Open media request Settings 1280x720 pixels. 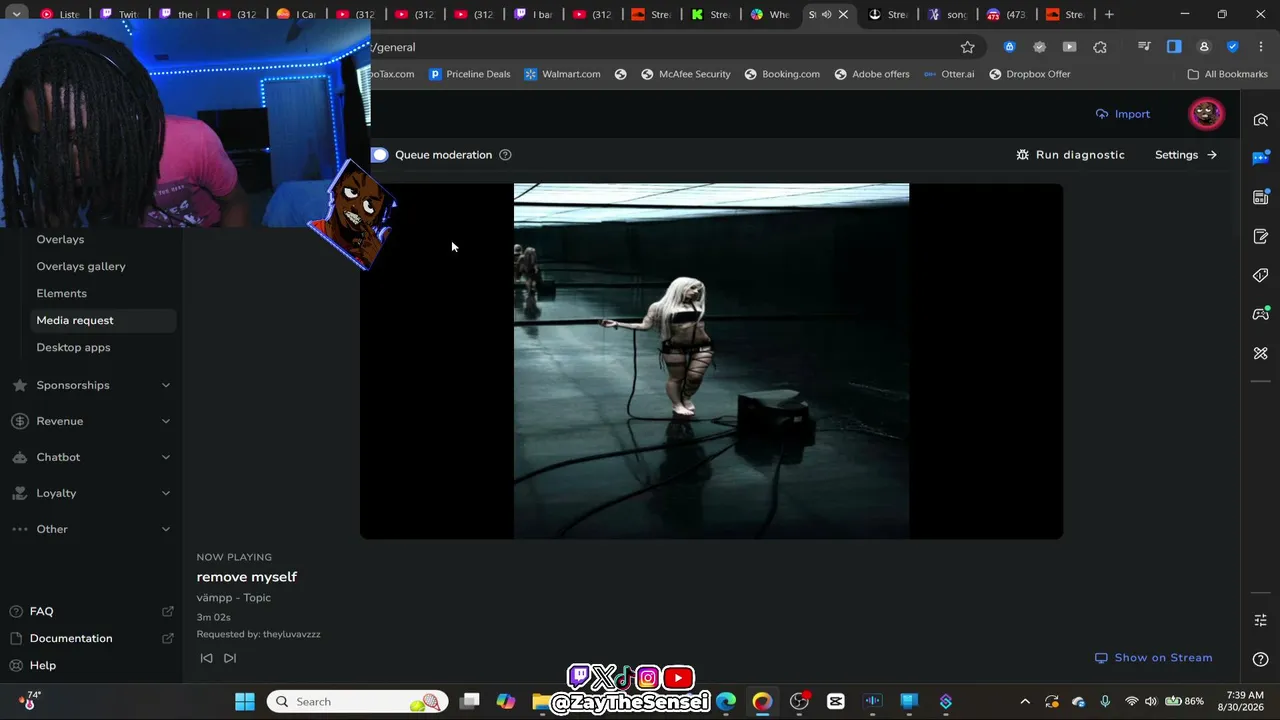click(1186, 155)
